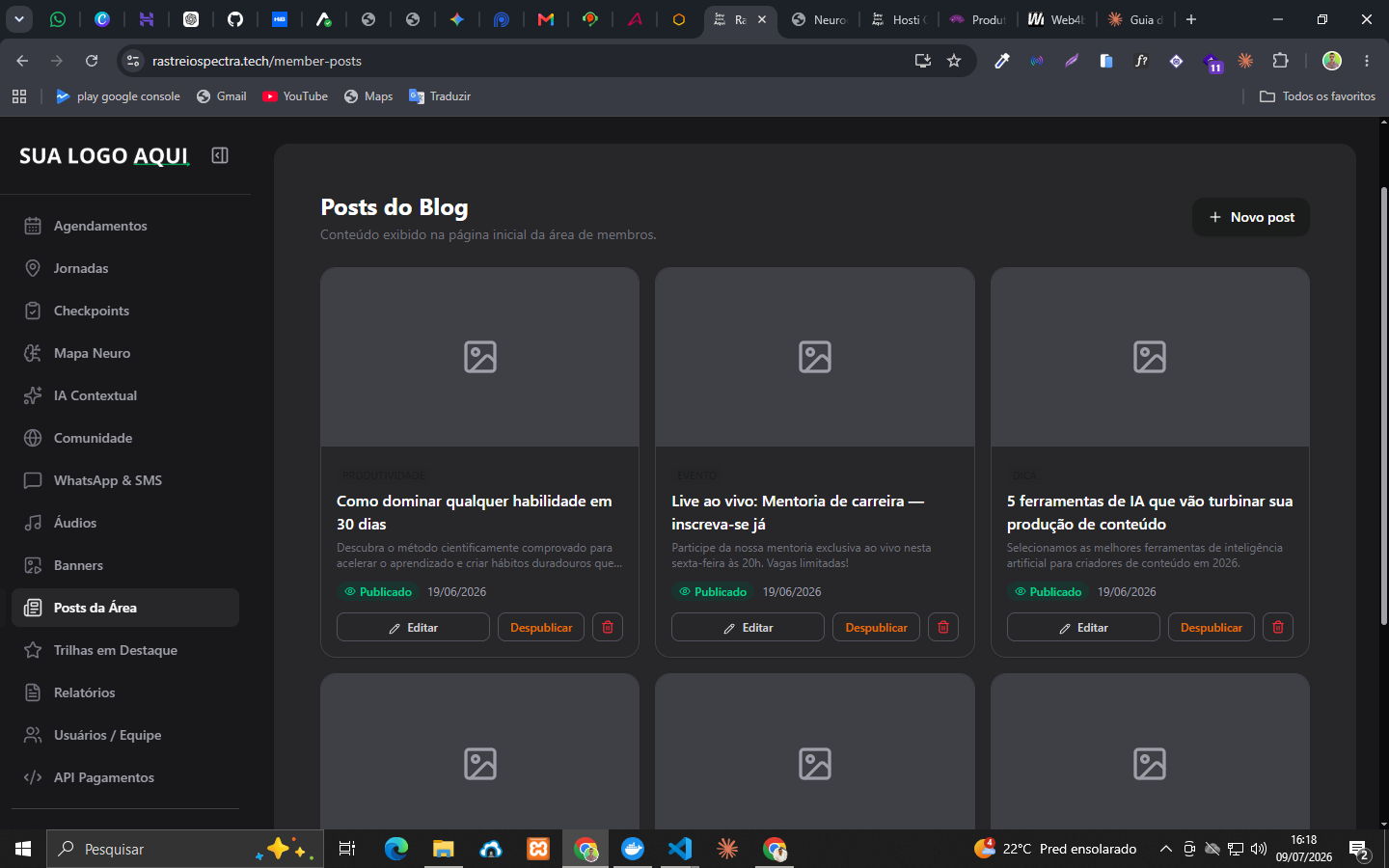Select Mapa Neuro menu item
This screenshot has height=868, width=1389.
coord(125,353)
